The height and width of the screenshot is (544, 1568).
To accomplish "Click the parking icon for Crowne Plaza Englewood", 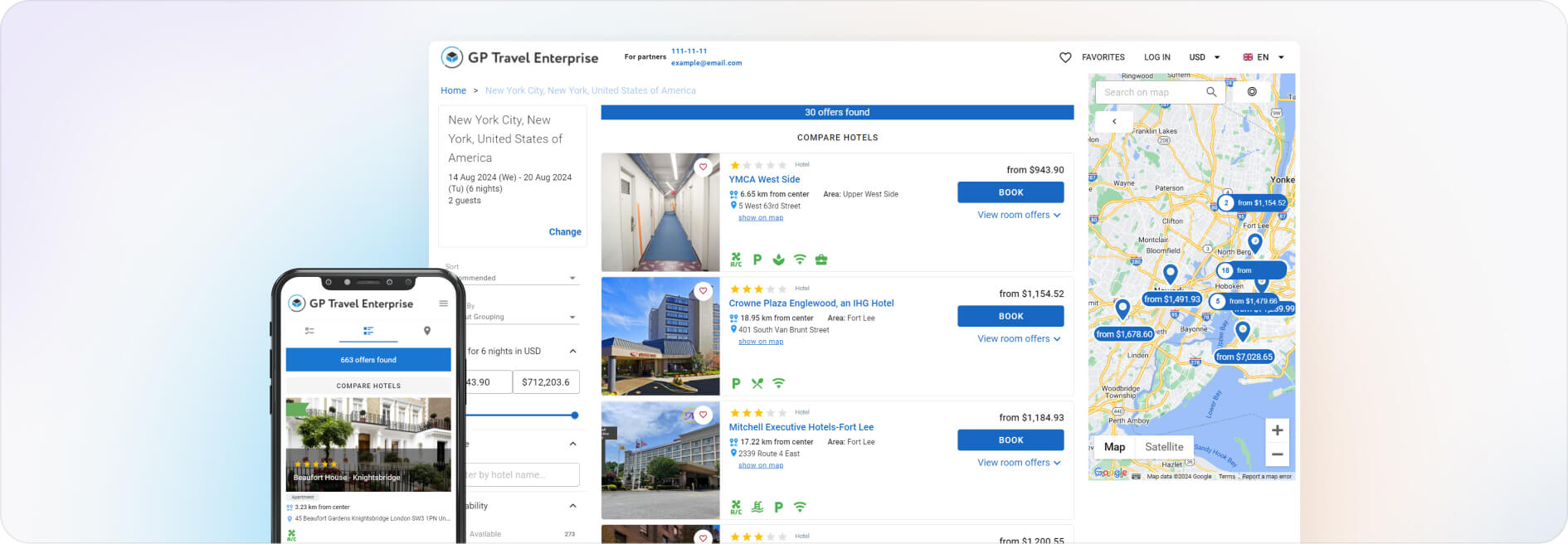I will point(736,383).
